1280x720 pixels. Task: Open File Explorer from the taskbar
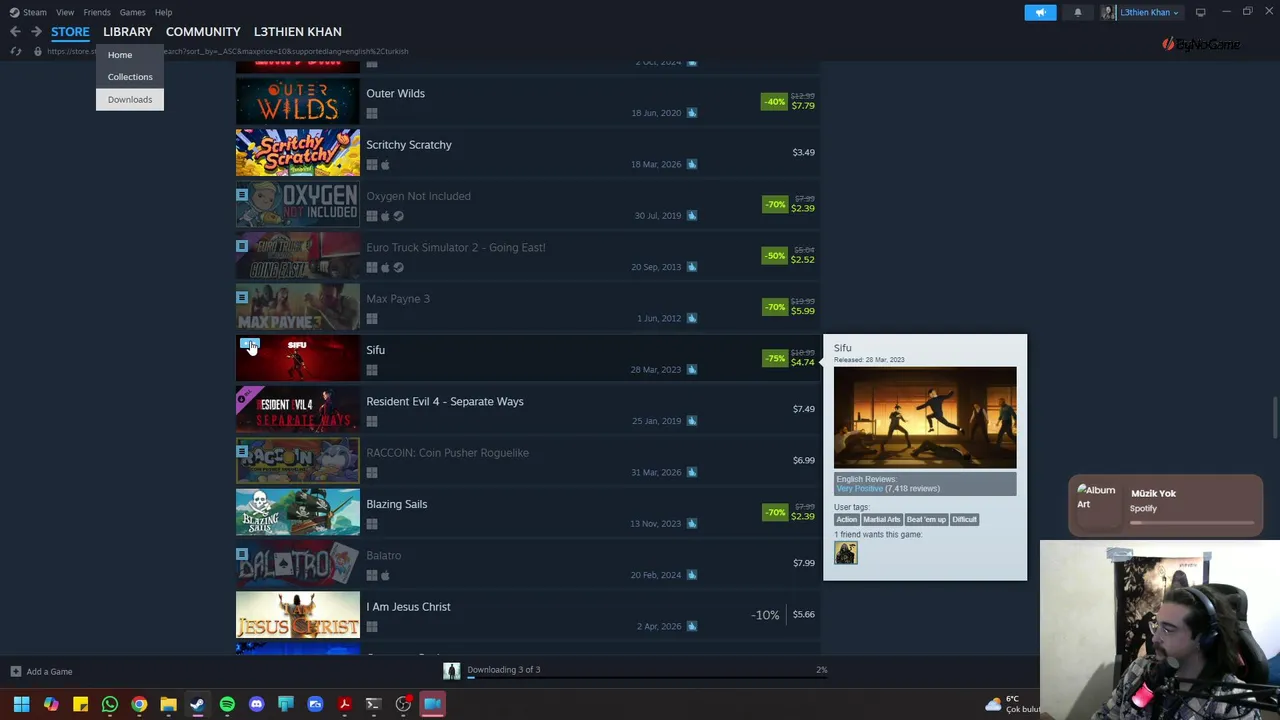168,705
